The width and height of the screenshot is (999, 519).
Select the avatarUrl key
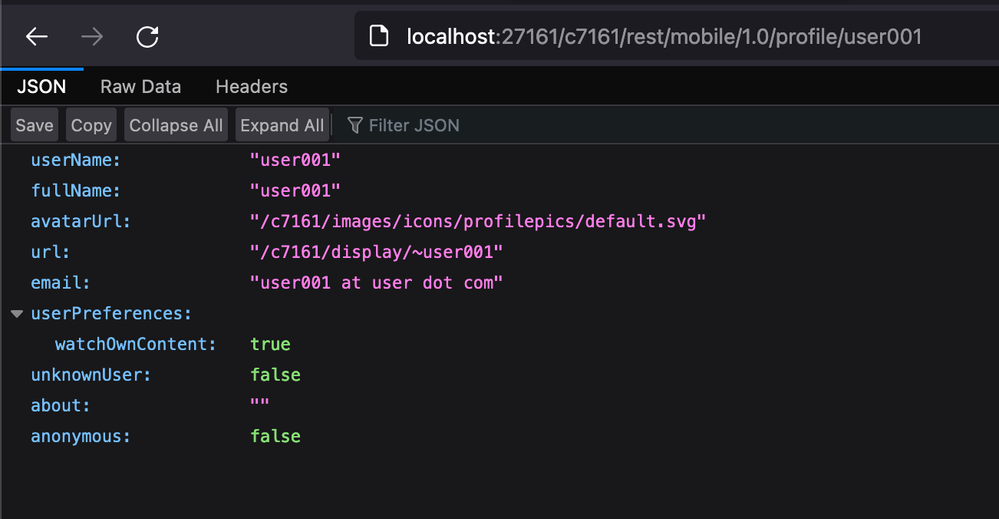coord(80,221)
